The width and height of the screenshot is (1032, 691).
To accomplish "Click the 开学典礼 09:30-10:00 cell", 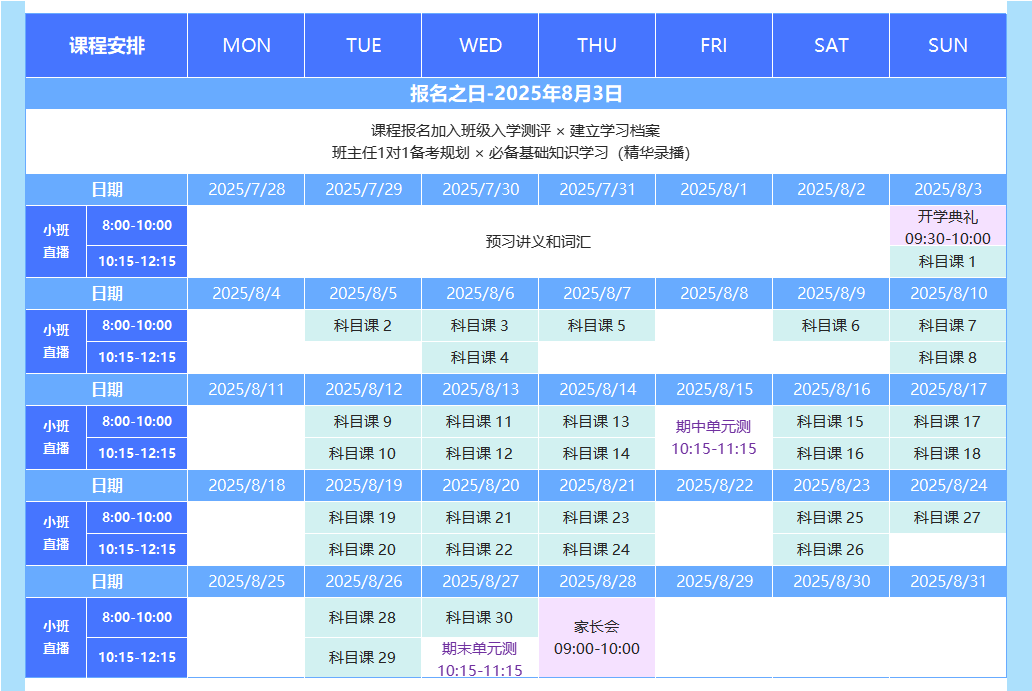I will [x=947, y=227].
